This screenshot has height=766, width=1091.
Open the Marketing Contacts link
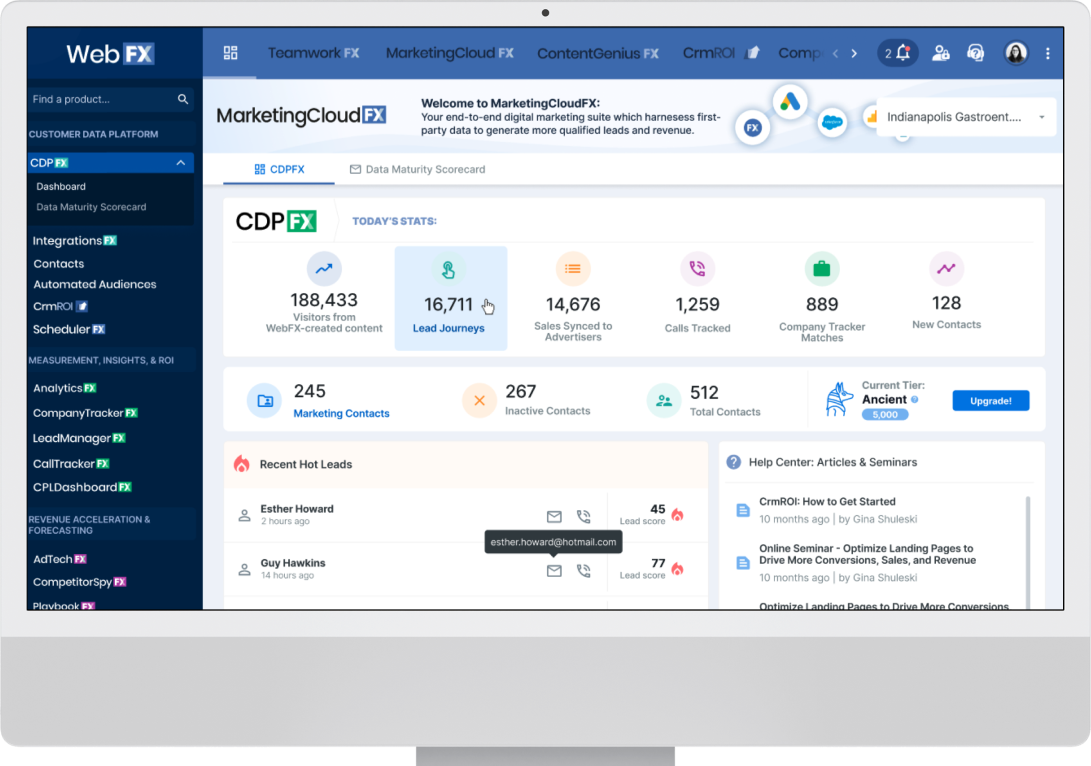coord(342,413)
